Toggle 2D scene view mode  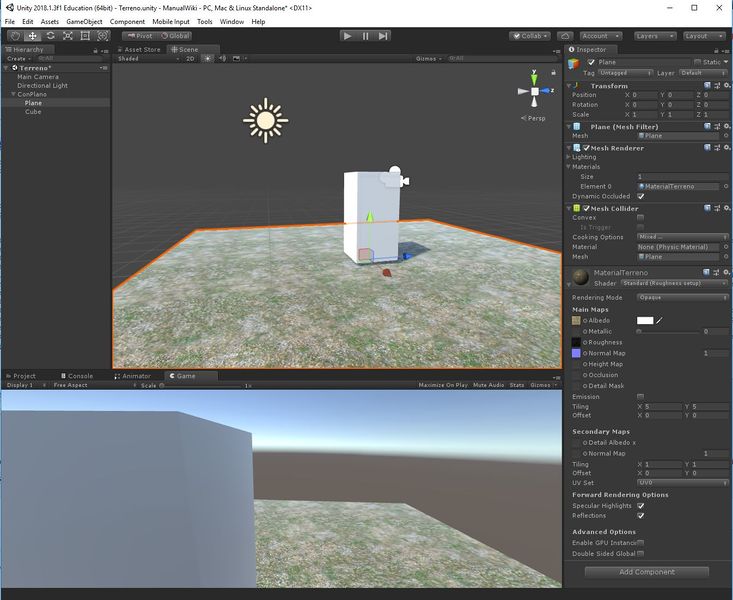pyautogui.click(x=190, y=58)
